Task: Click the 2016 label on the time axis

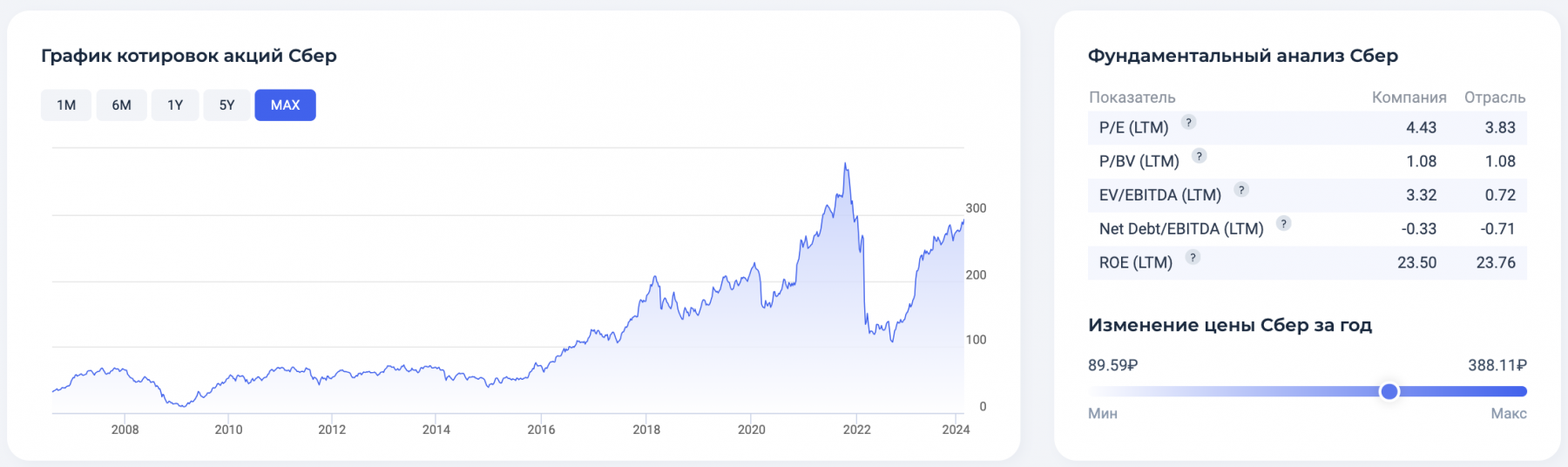Action: (541, 430)
